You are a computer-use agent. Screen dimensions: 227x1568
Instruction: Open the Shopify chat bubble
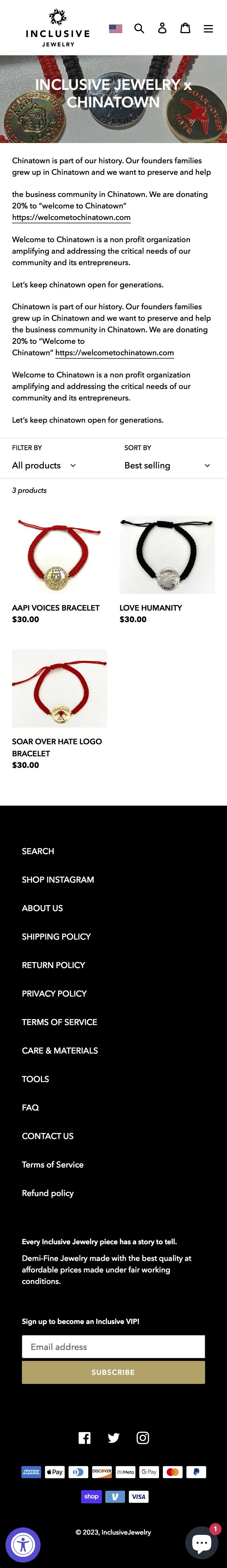(202, 1543)
